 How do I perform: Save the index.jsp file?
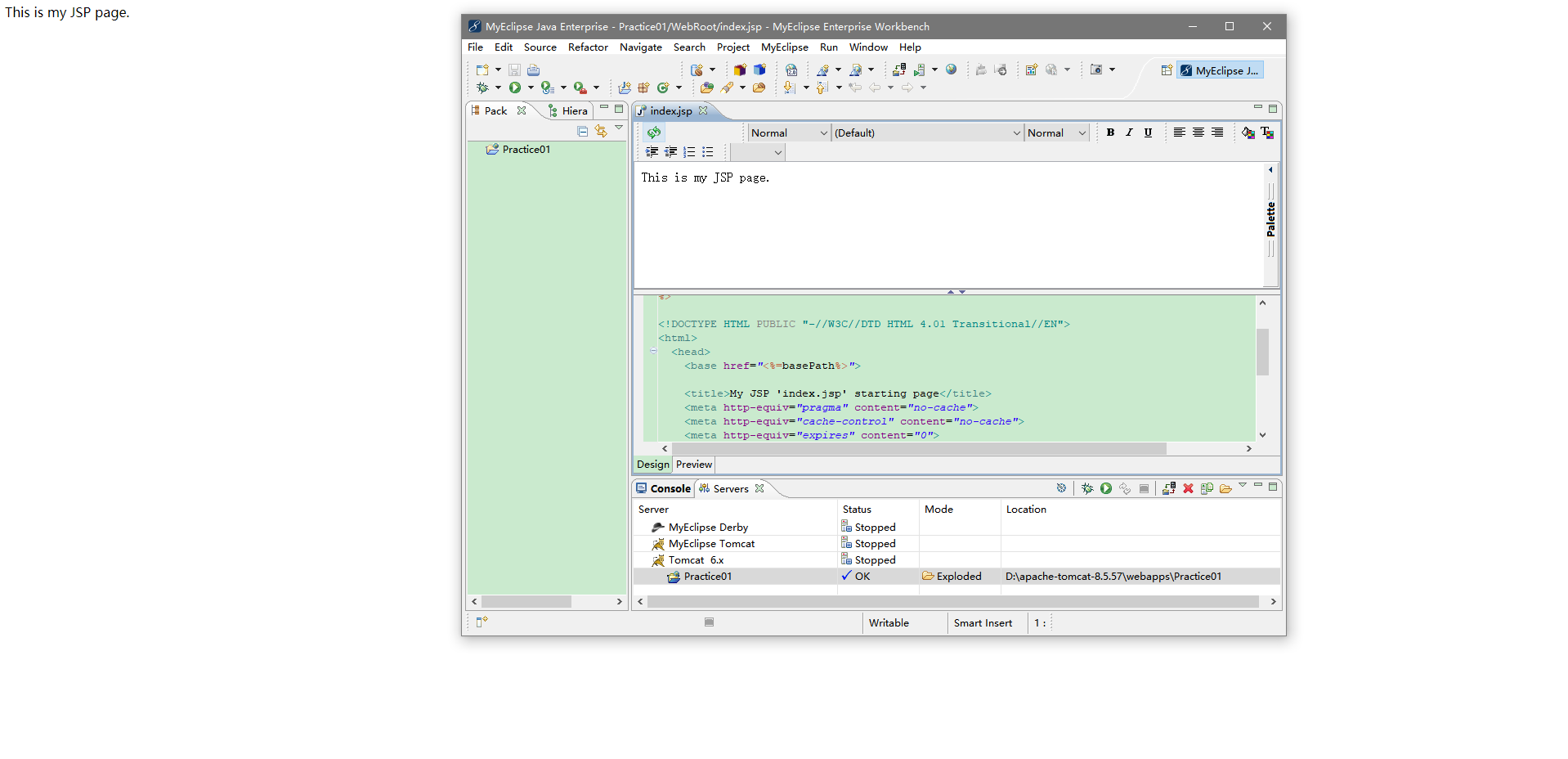[x=514, y=70]
